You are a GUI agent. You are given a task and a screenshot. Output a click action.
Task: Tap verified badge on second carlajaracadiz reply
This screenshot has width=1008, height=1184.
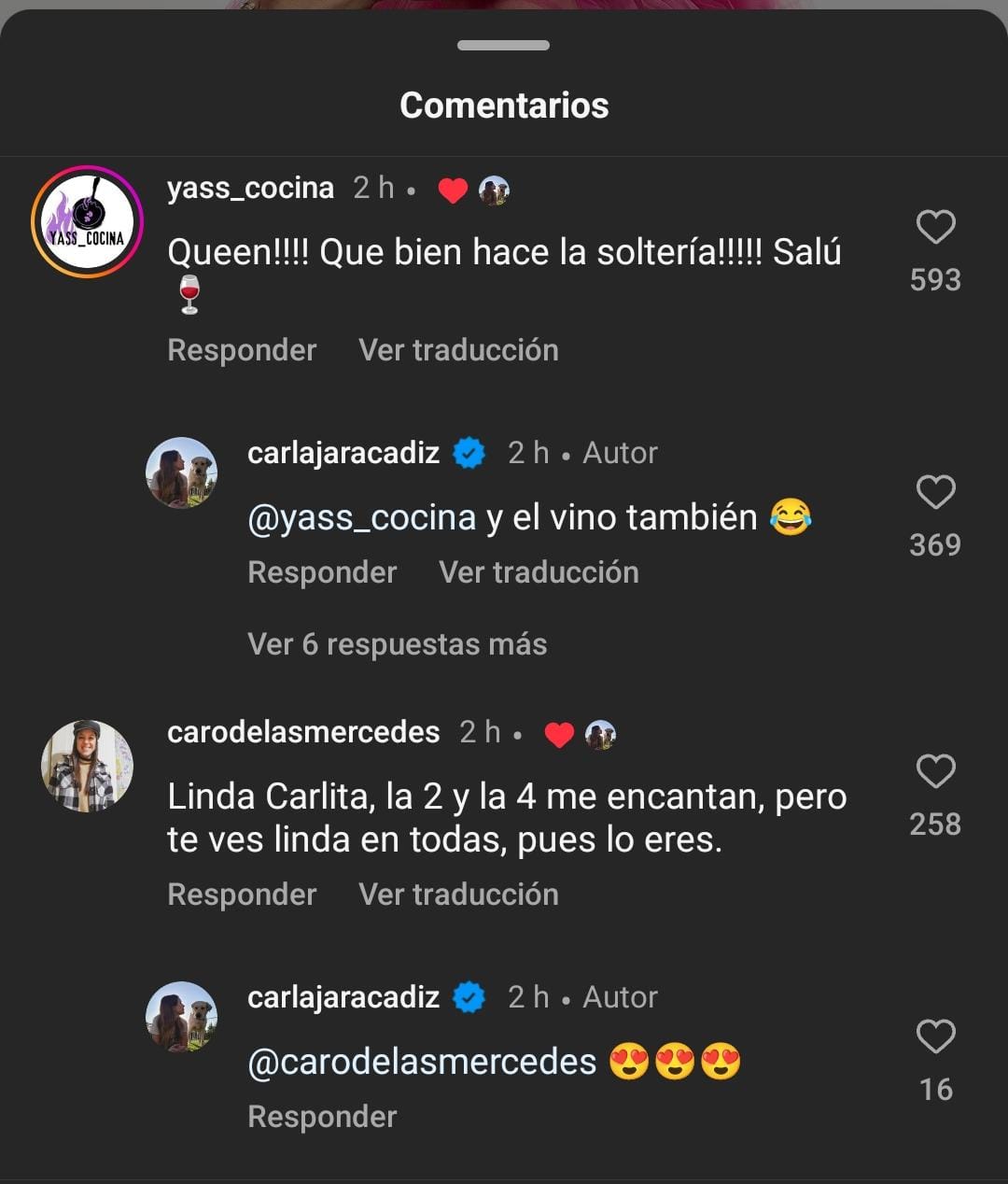[469, 998]
